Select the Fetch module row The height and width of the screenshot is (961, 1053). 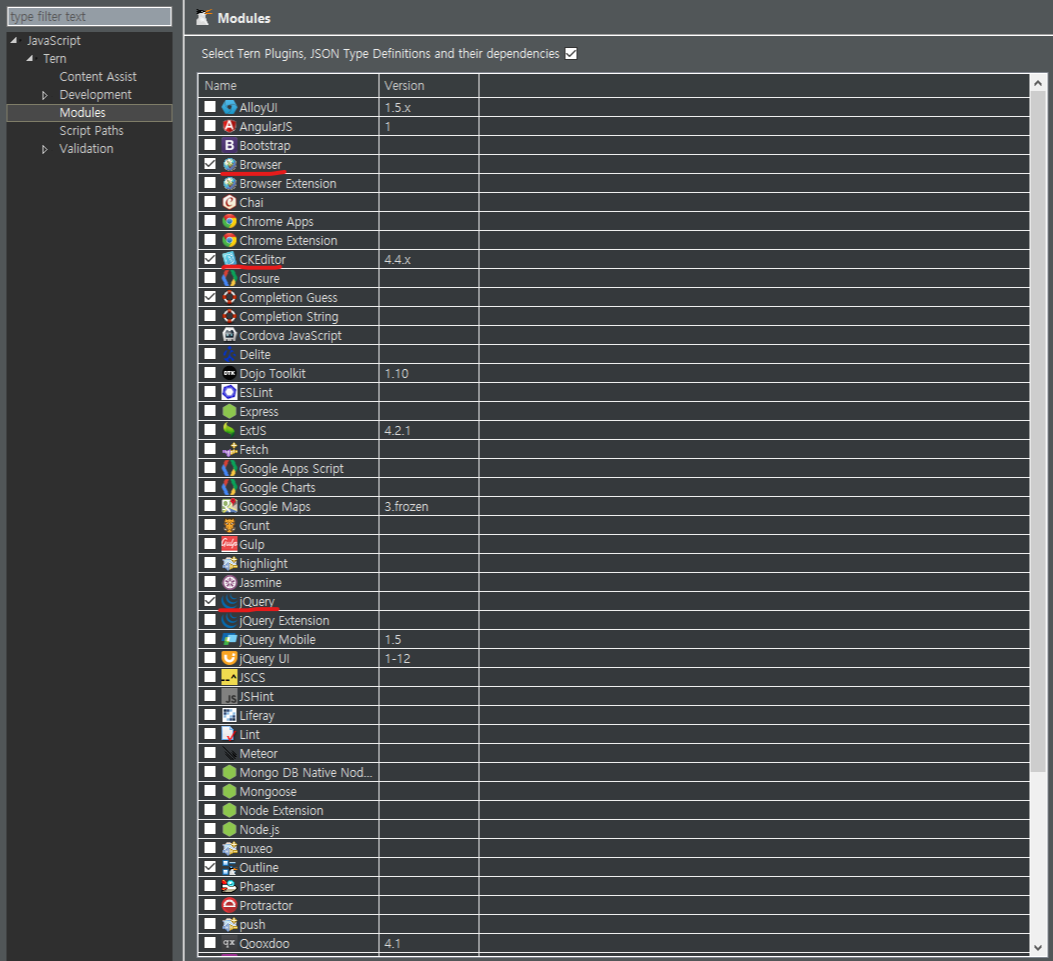pyautogui.click(x=613, y=449)
